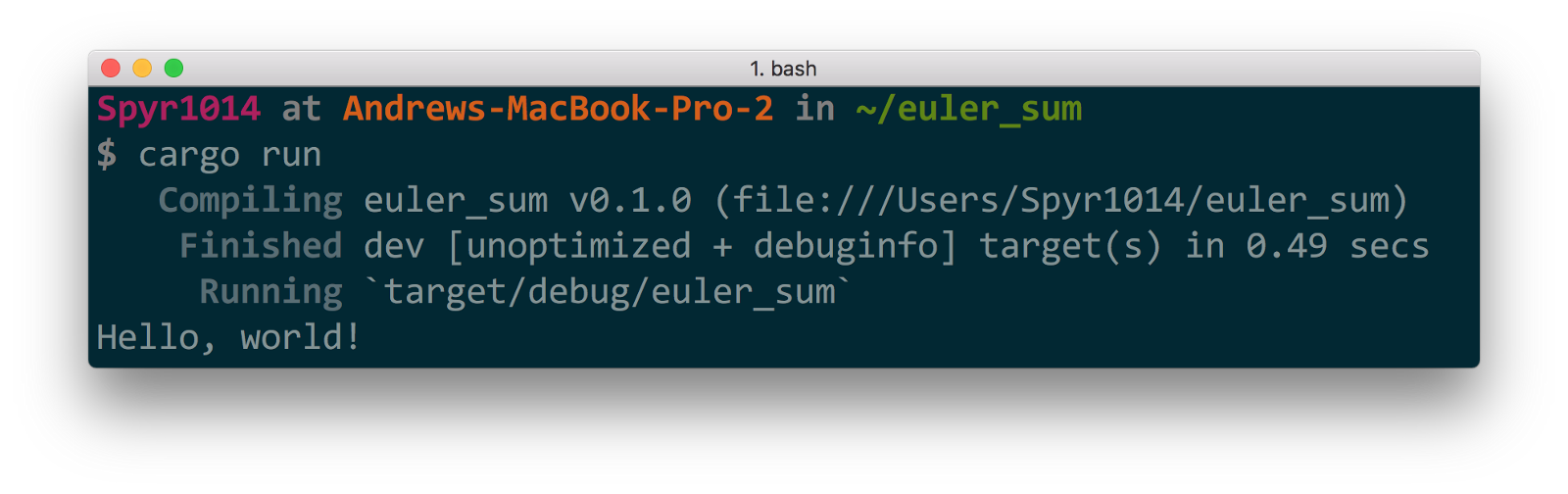Screen dimensions: 1568x494
Task: Click the euler_sum v0.1.0 package name
Action: 528,201
